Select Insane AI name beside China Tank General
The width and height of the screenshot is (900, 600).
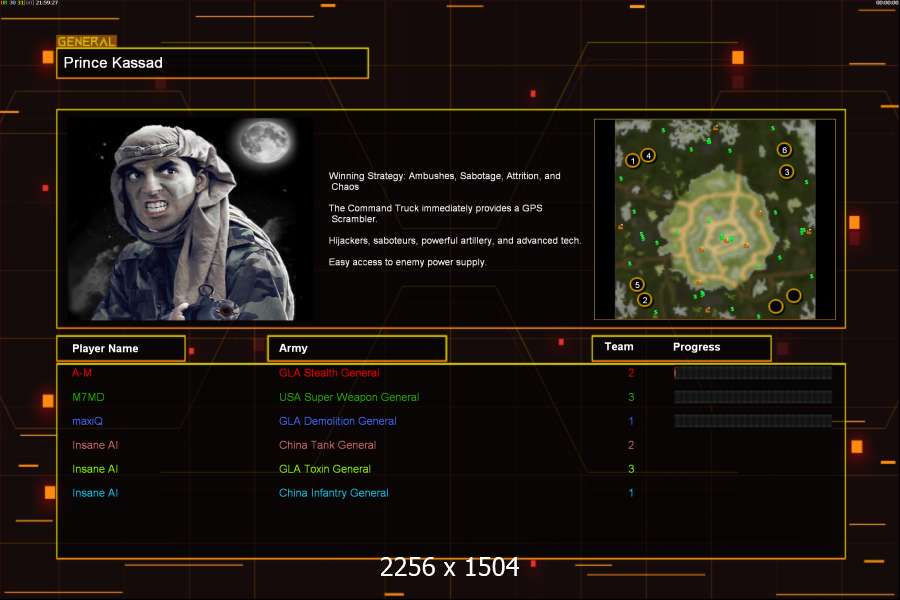click(x=95, y=445)
